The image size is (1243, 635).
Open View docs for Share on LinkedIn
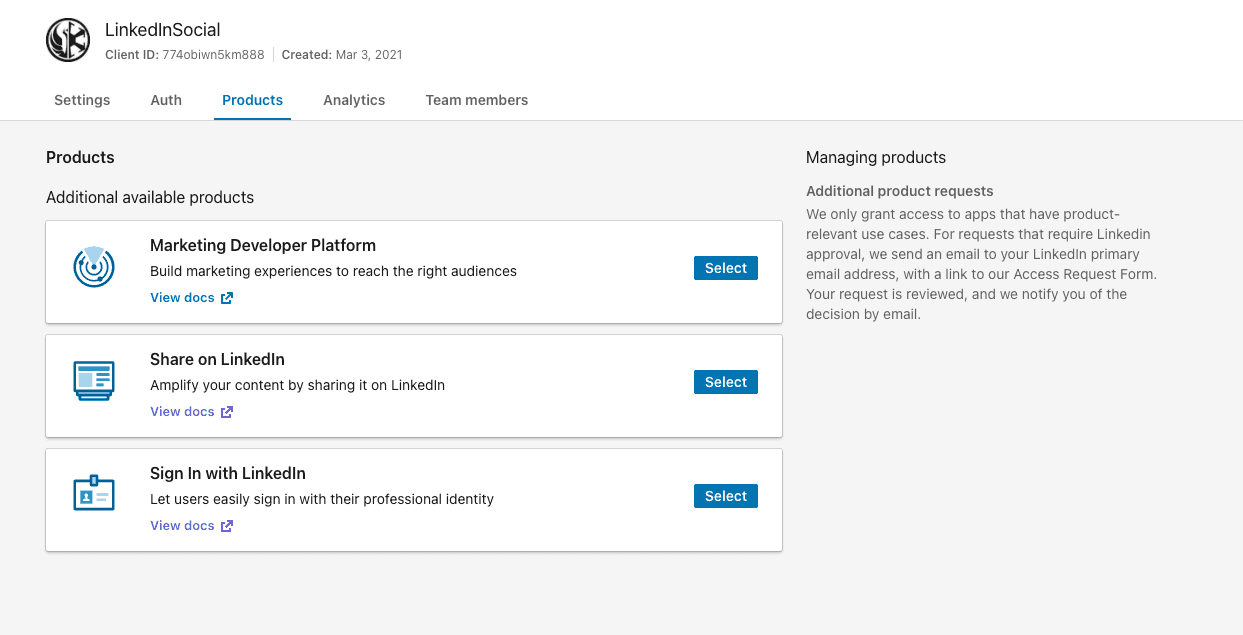182,412
